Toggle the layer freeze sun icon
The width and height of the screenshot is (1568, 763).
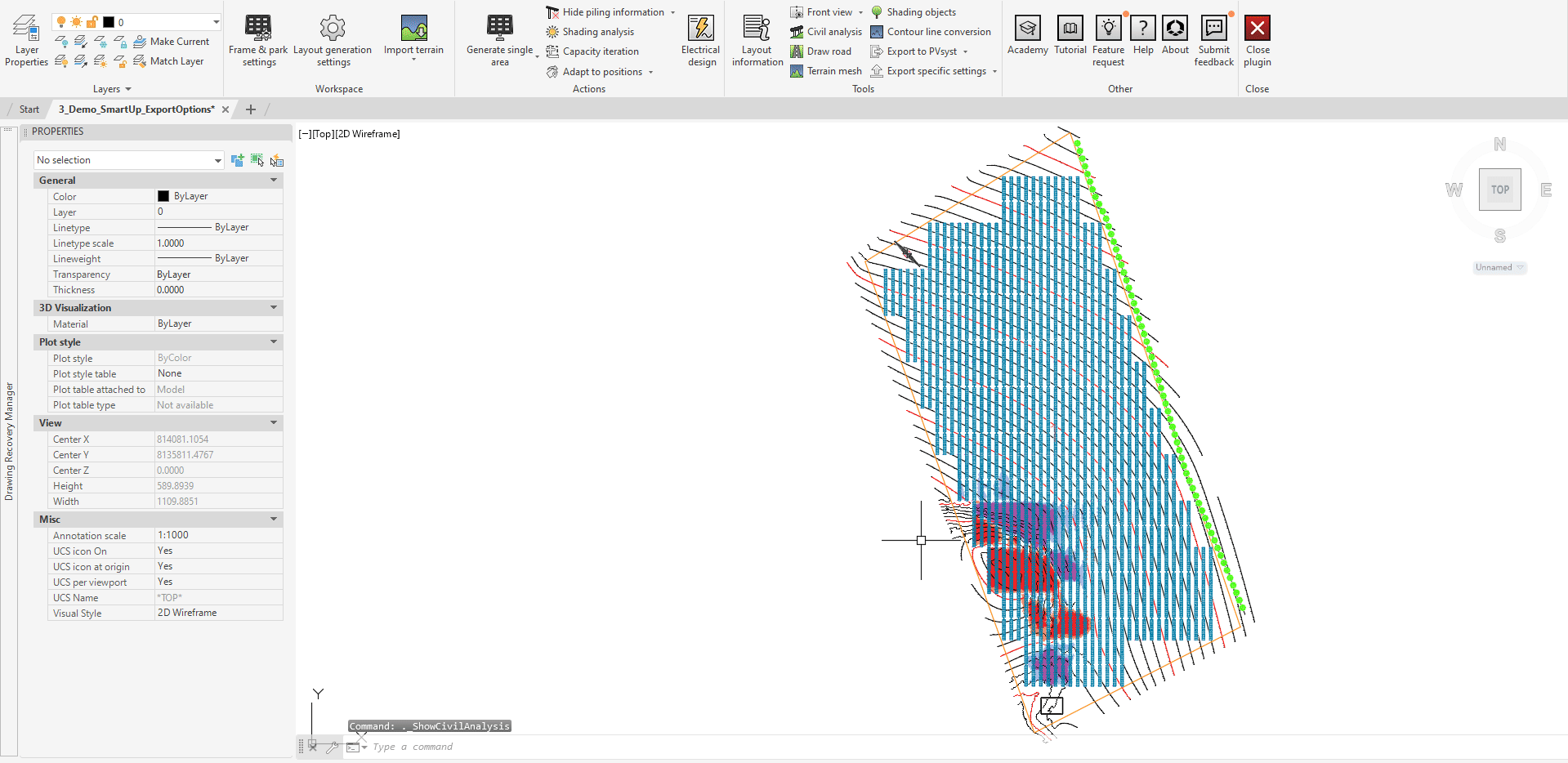pos(76,22)
